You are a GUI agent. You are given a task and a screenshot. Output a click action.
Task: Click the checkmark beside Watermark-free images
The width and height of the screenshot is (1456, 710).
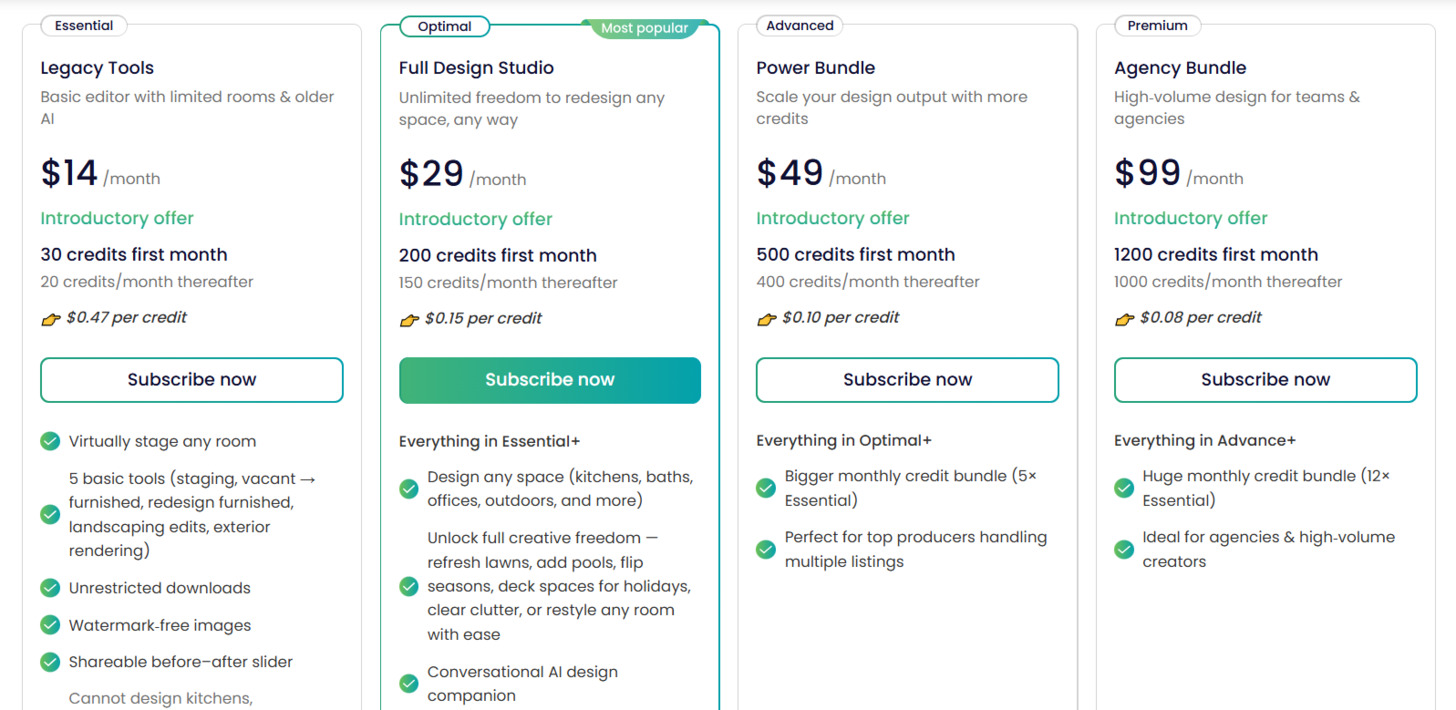click(50, 625)
